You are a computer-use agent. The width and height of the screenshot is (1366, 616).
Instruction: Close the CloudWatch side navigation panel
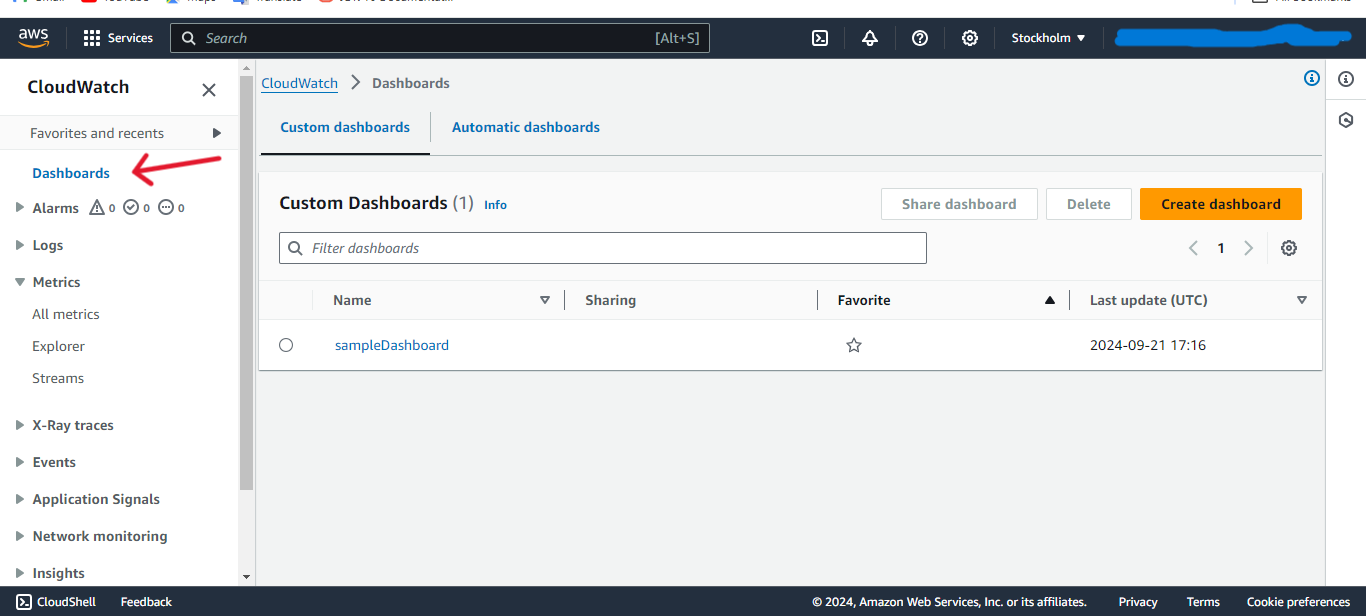tap(209, 90)
